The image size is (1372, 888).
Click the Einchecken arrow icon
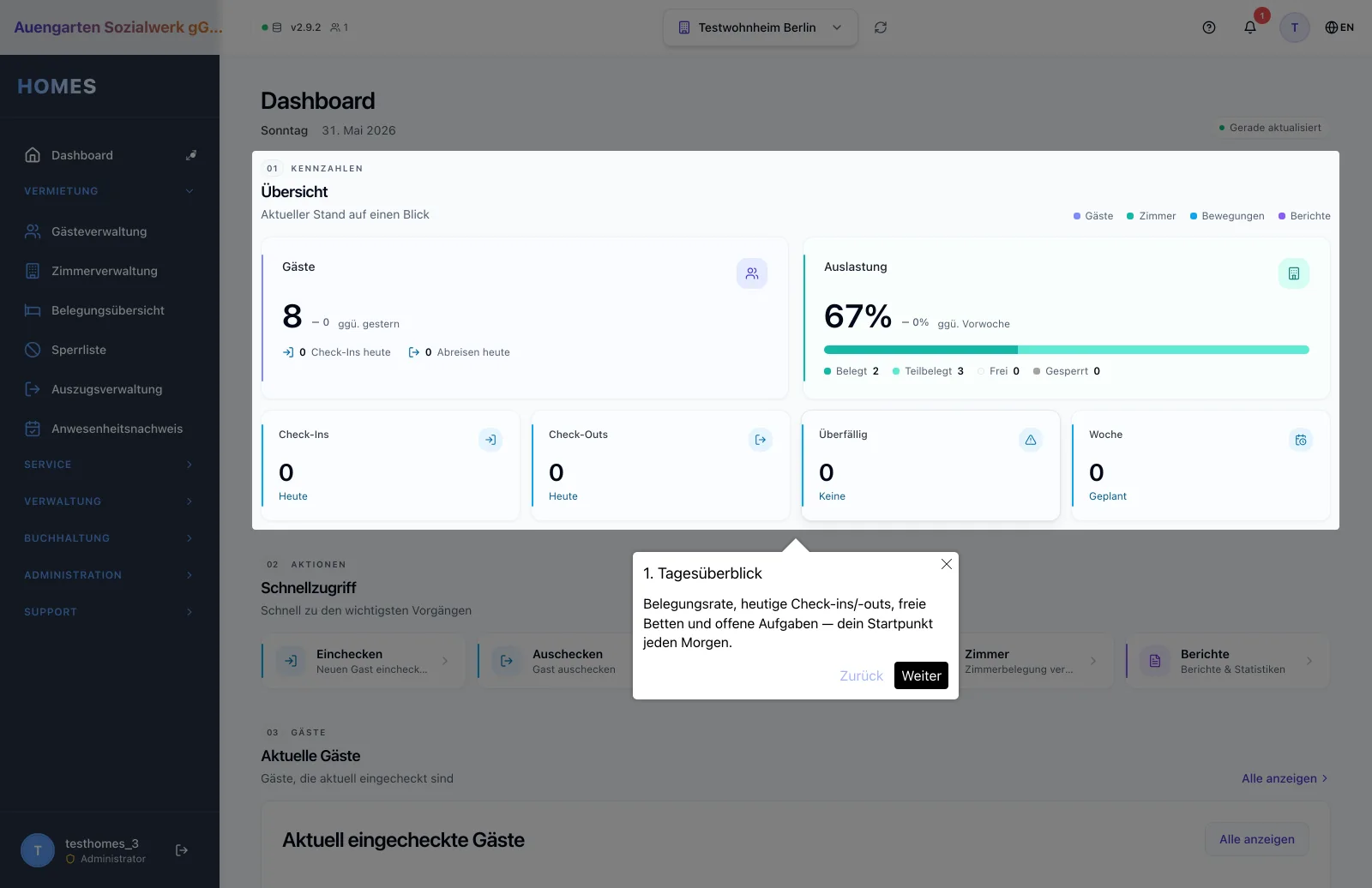[291, 661]
